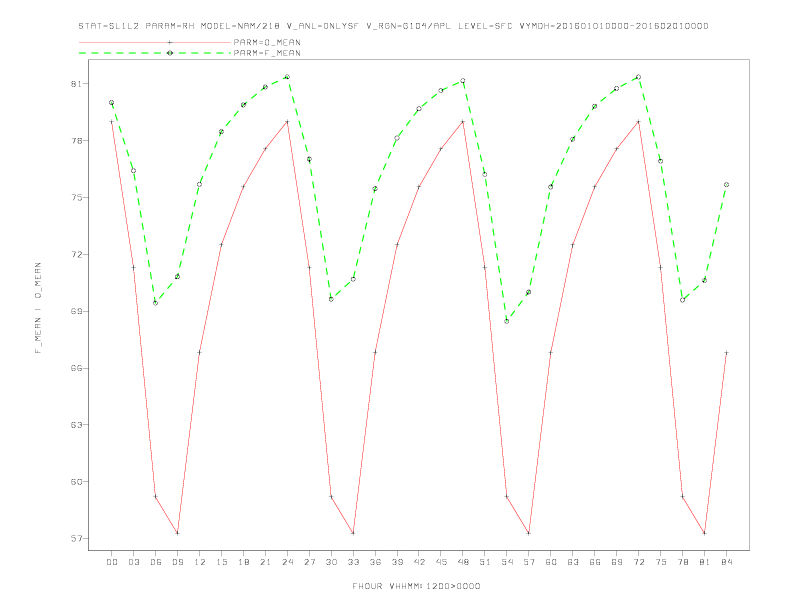792x612 pixels.
Task: Click y-axis tick label 66
Action: [x=76, y=368]
